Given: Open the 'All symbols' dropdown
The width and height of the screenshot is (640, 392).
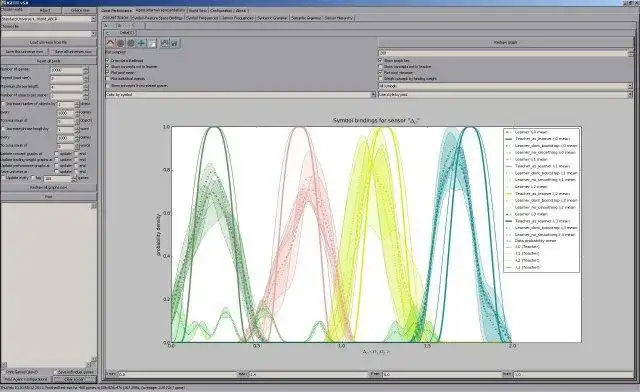Looking at the screenshot, I should click(x=505, y=86).
